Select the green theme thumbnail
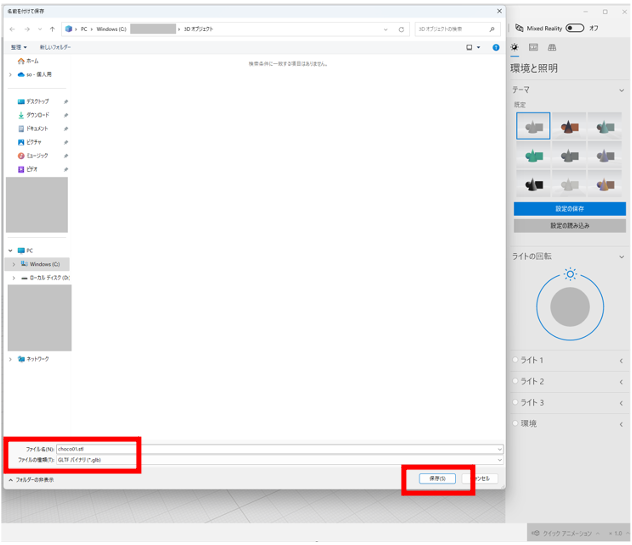The image size is (632, 545). tap(534, 153)
